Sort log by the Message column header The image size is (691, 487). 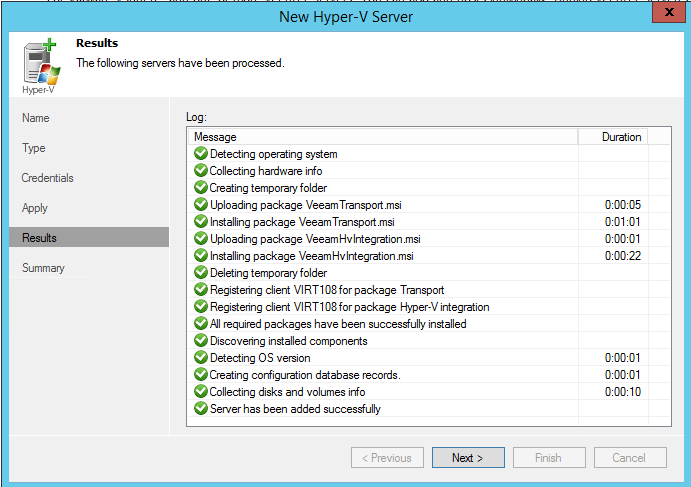click(x=383, y=137)
